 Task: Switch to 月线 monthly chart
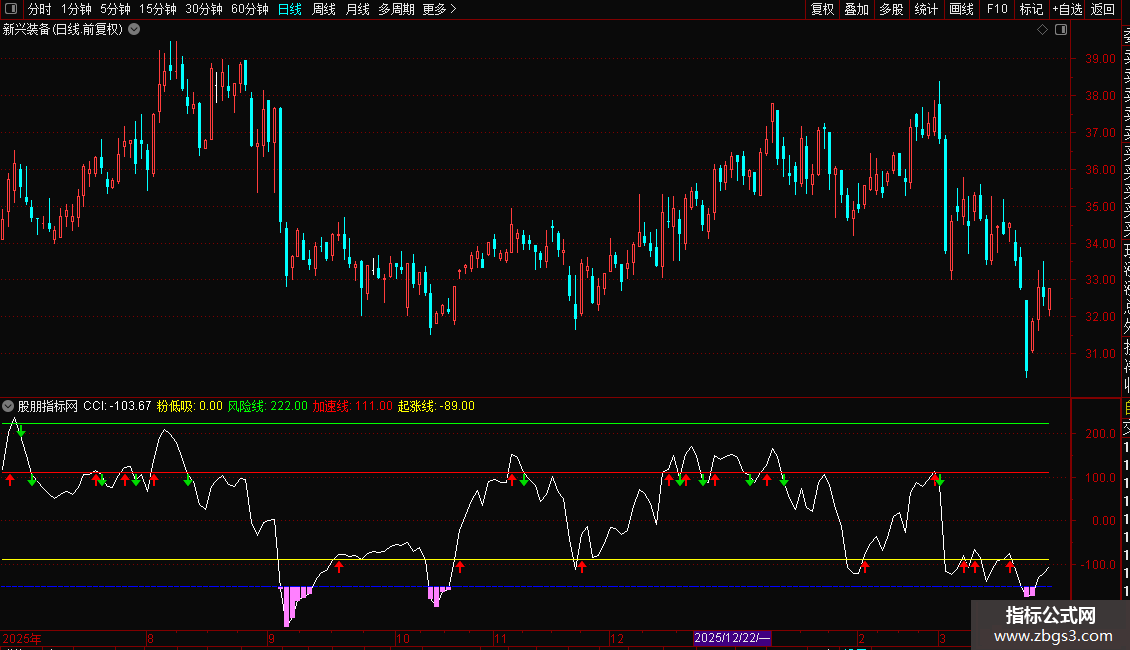(357, 9)
